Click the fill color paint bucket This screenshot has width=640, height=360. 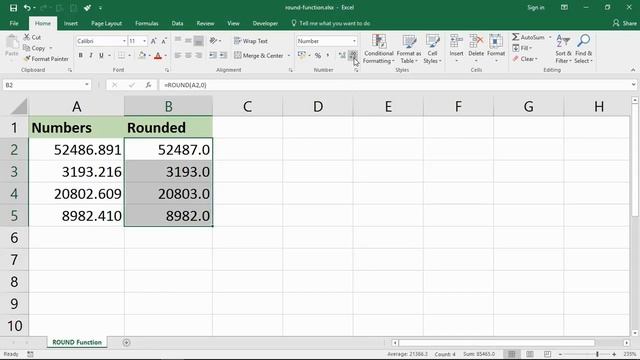pyautogui.click(x=142, y=56)
